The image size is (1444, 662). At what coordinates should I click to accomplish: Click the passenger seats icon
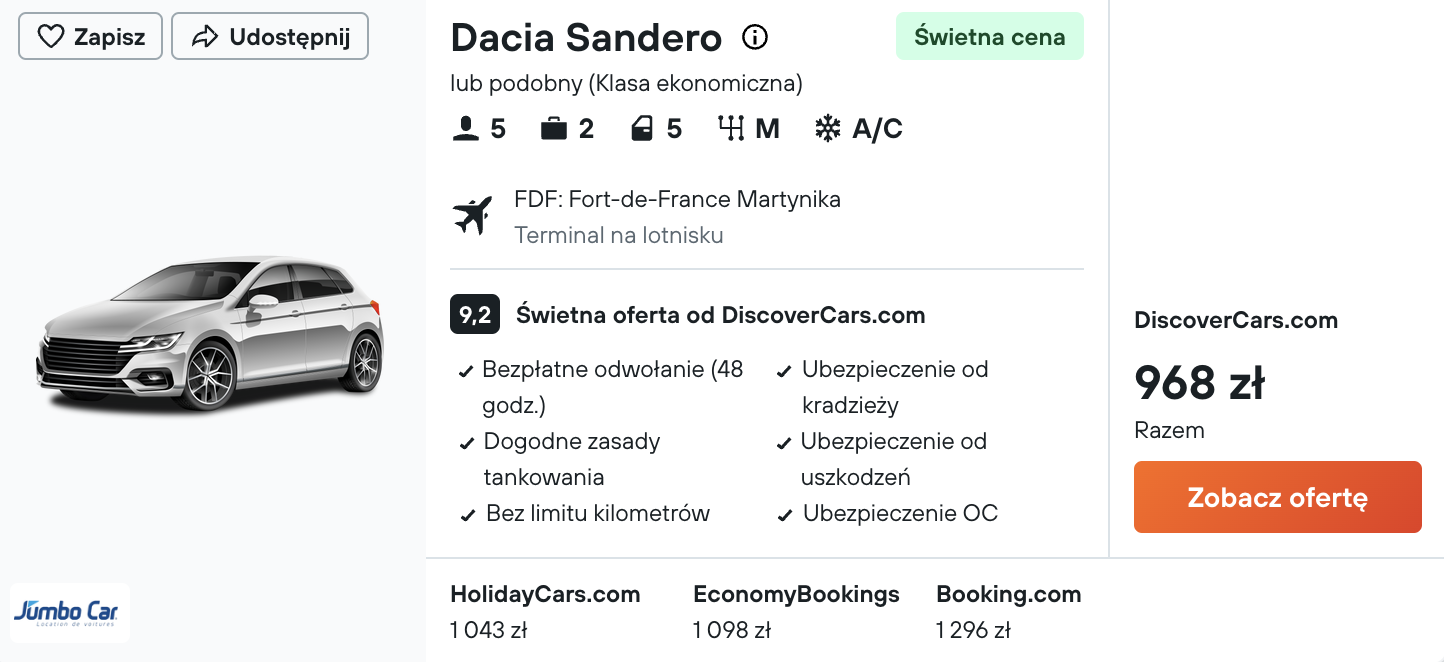point(466,129)
